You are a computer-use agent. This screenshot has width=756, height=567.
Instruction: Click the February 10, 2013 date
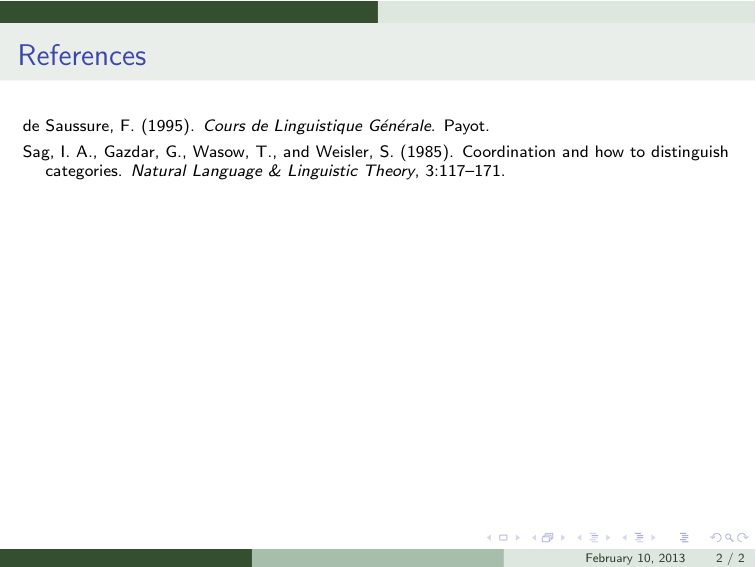635,558
